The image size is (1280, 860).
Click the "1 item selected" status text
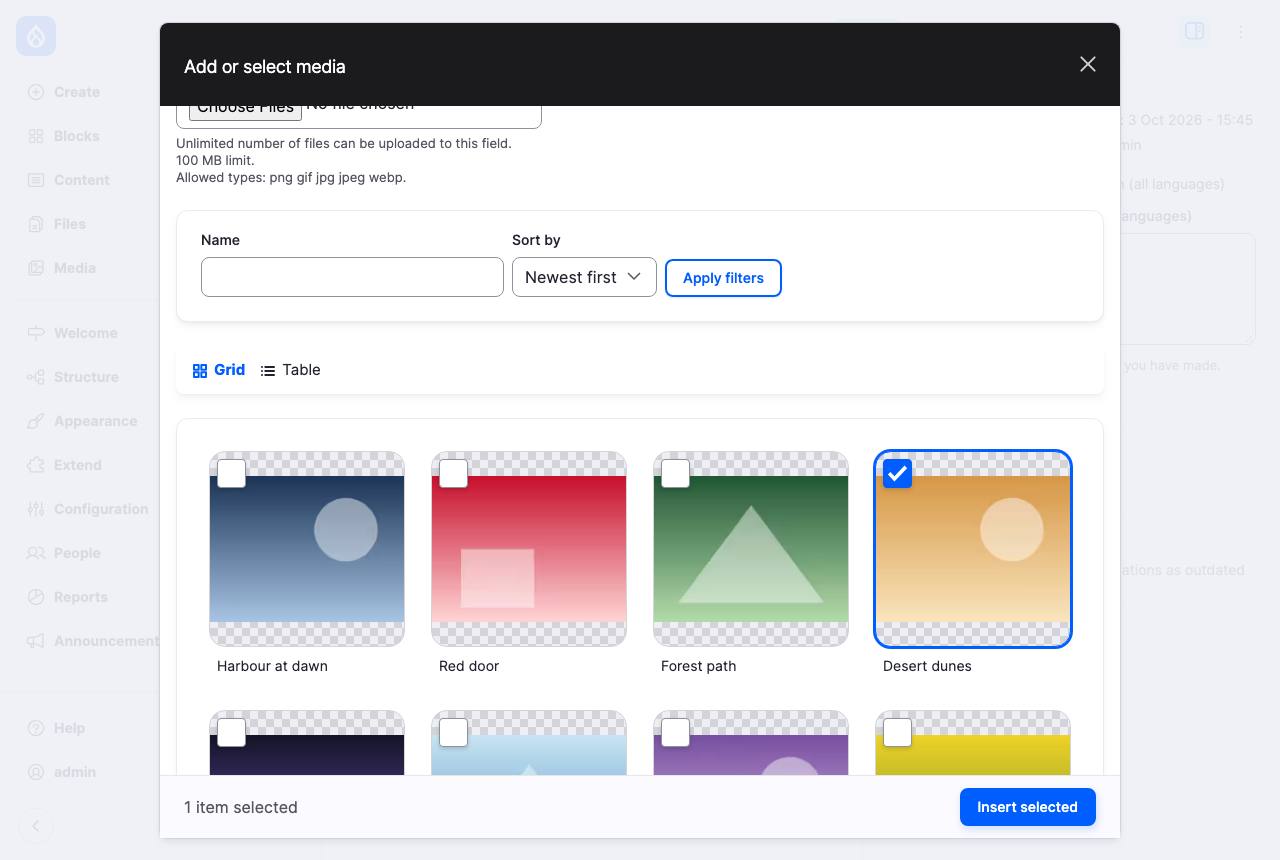[241, 807]
